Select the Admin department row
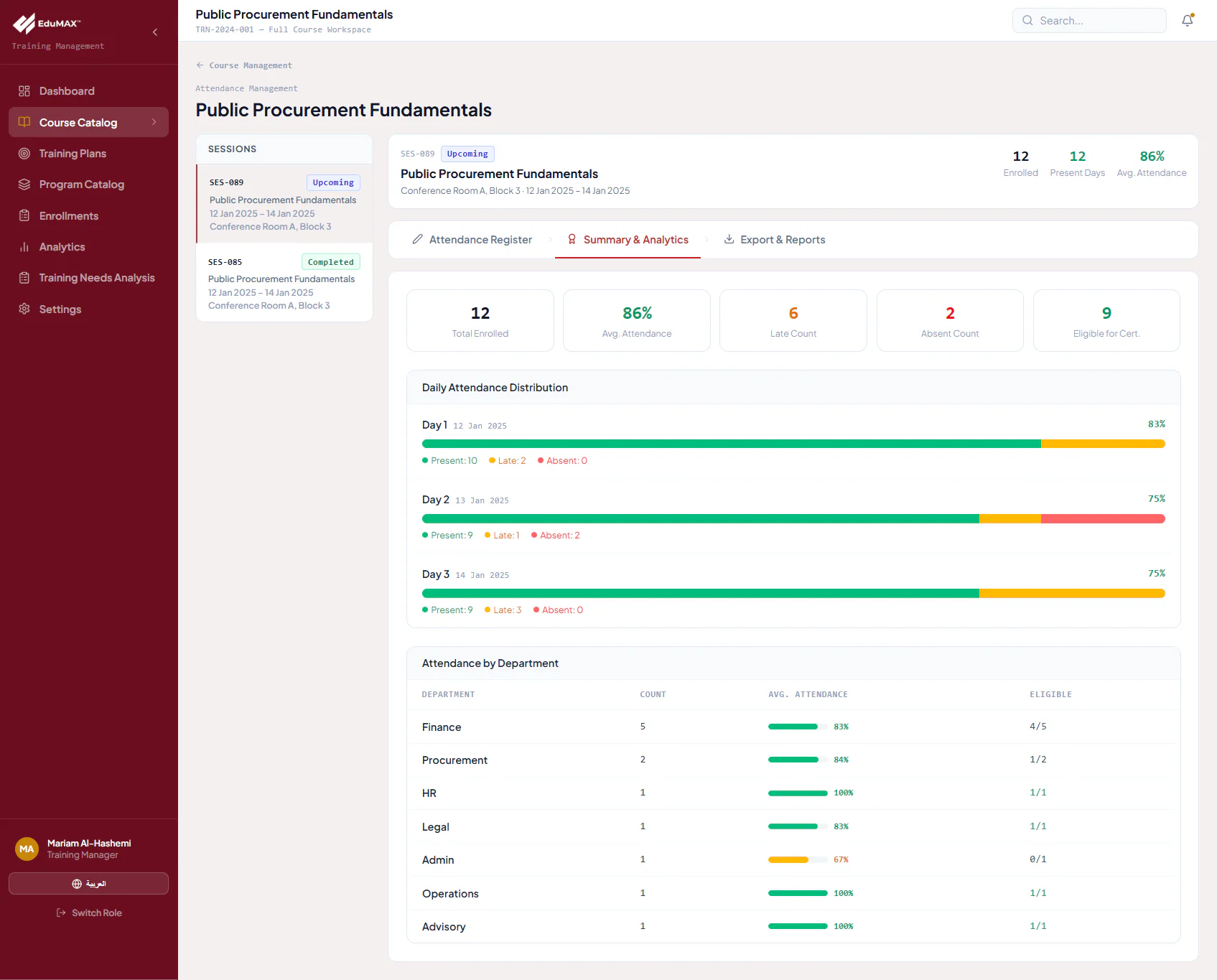The width and height of the screenshot is (1217, 980). [793, 859]
